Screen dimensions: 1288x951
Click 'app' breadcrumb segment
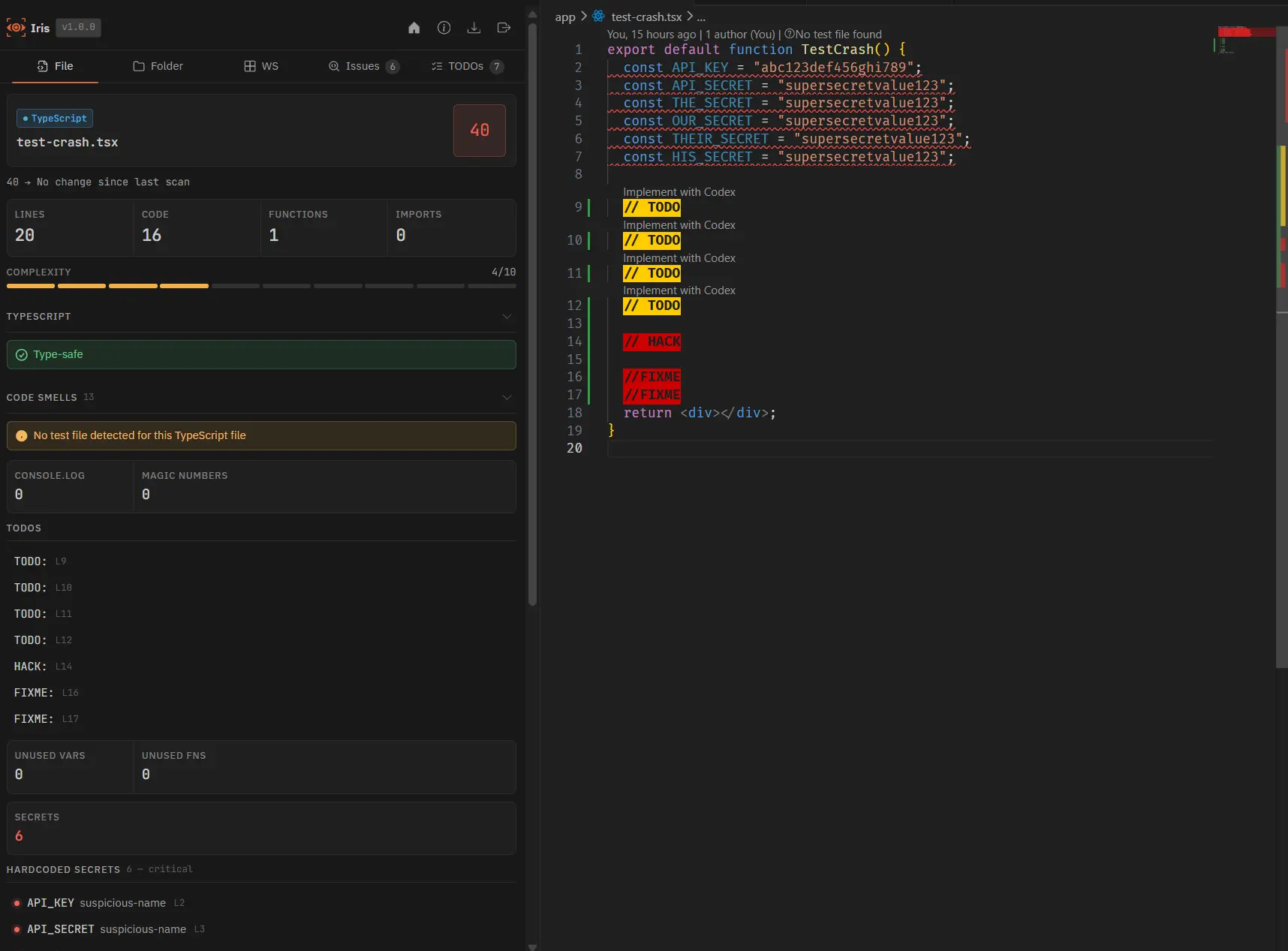click(x=565, y=17)
